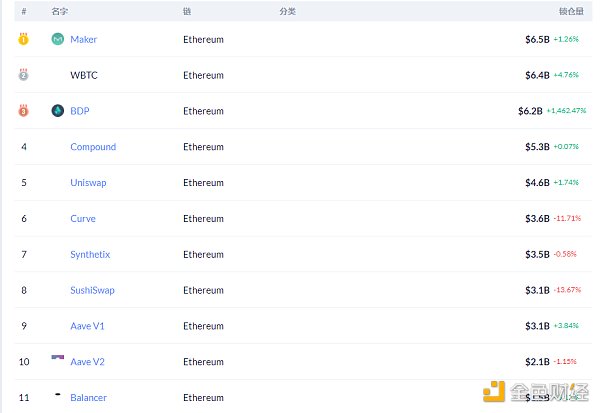Select the WBTC row name

tap(84, 75)
